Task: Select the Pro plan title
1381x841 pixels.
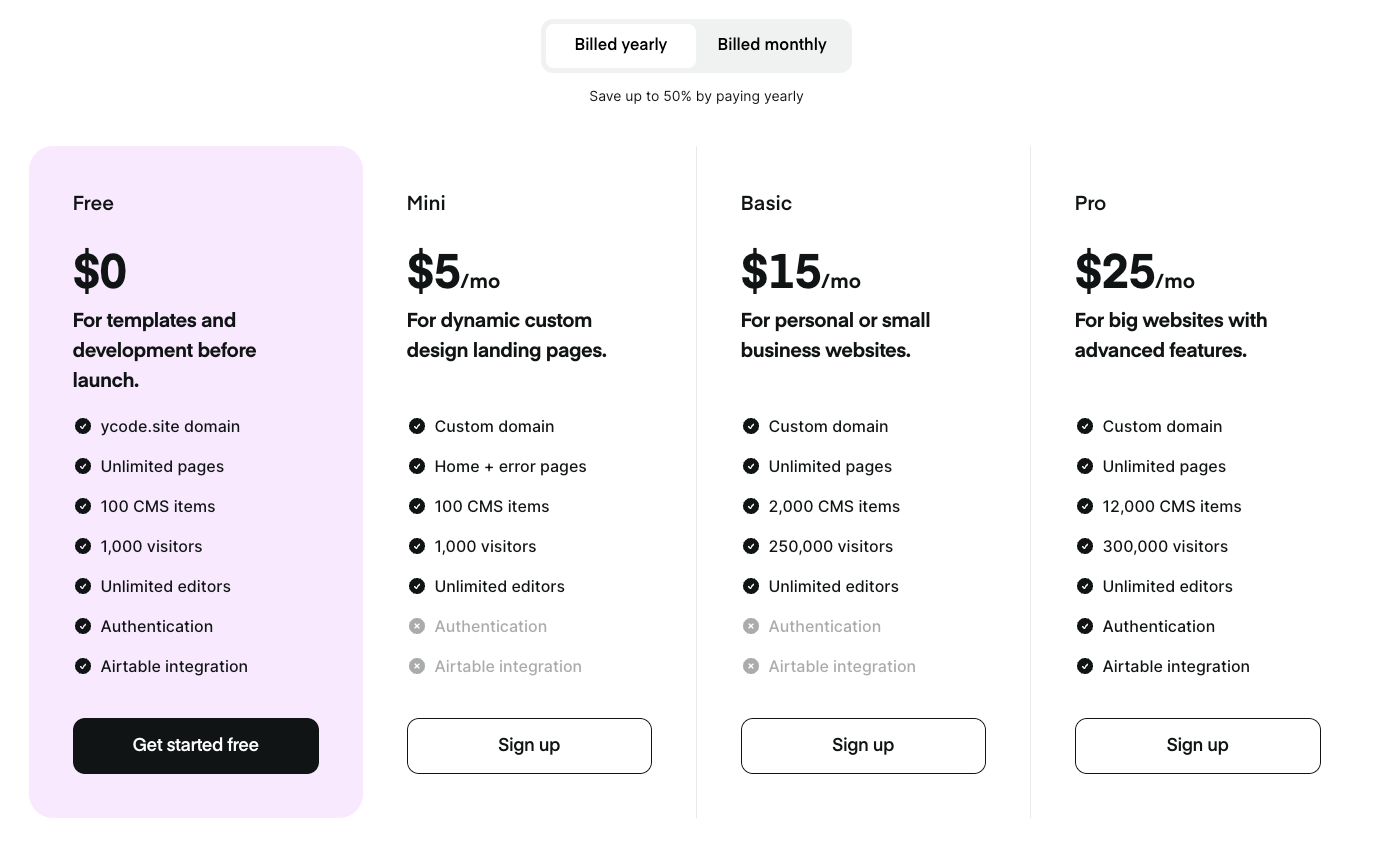Action: pos(1090,203)
